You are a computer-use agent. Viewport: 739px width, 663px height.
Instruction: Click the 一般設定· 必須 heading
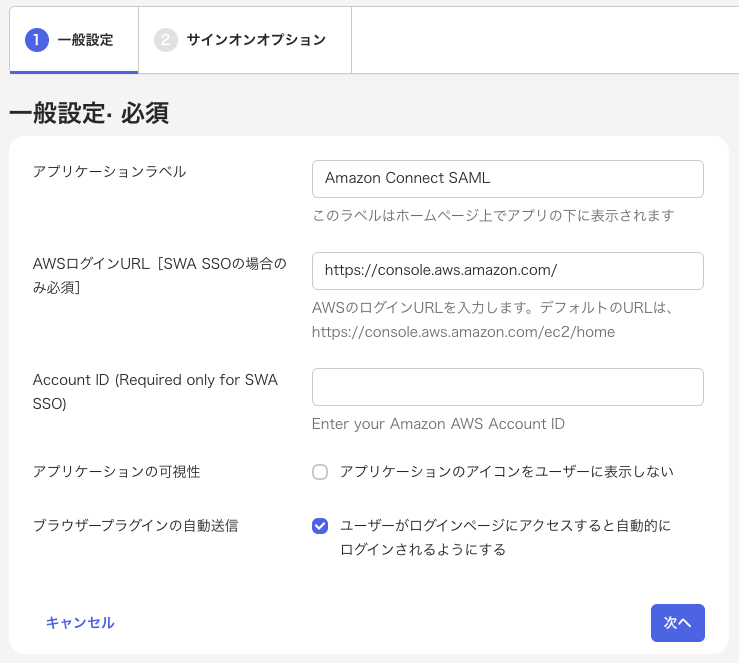point(89,113)
